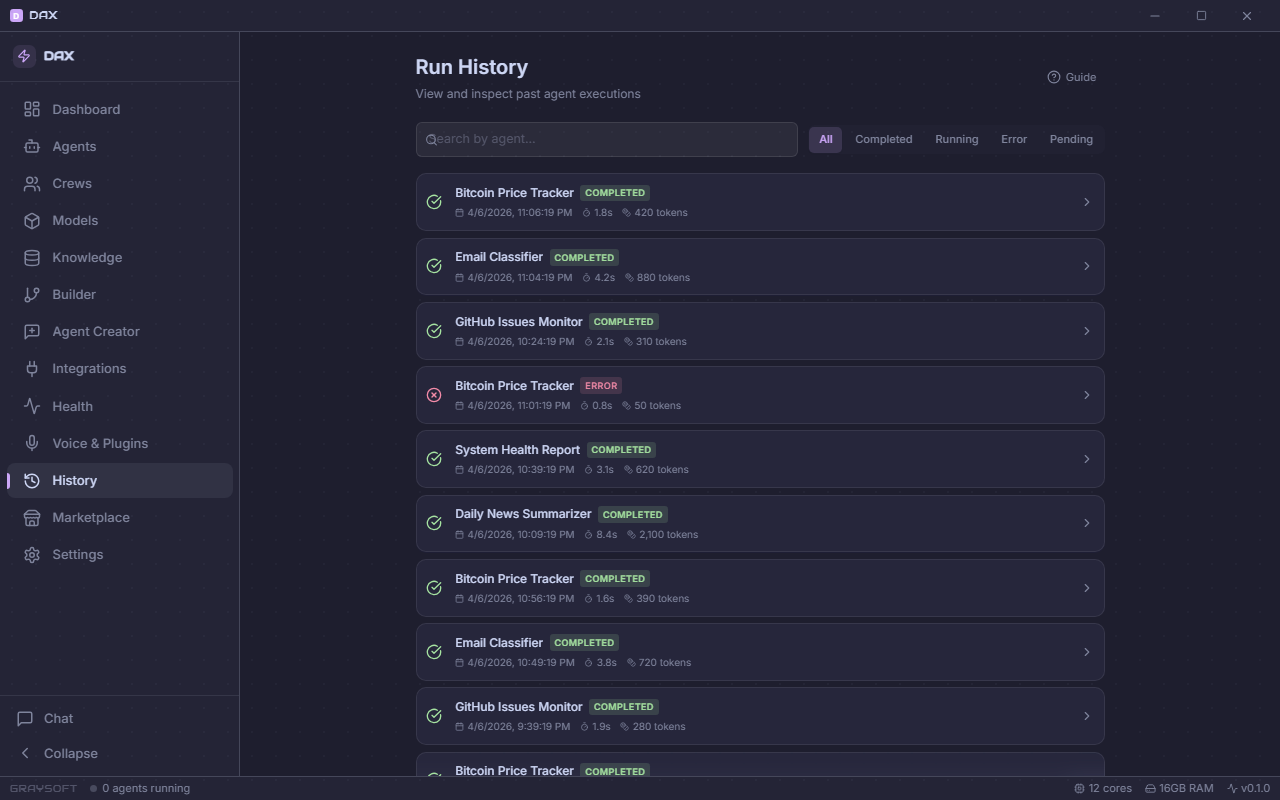This screenshot has height=800, width=1280.
Task: Show only Running executions
Action: pyautogui.click(x=956, y=139)
